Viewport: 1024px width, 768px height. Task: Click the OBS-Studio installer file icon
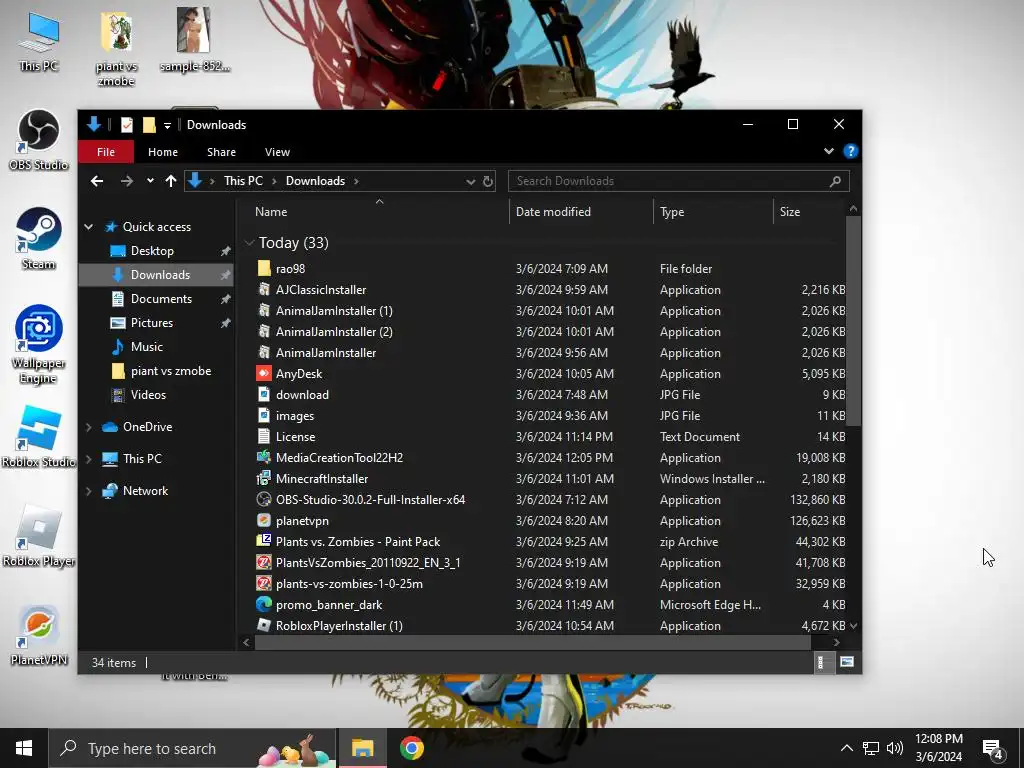click(x=264, y=500)
